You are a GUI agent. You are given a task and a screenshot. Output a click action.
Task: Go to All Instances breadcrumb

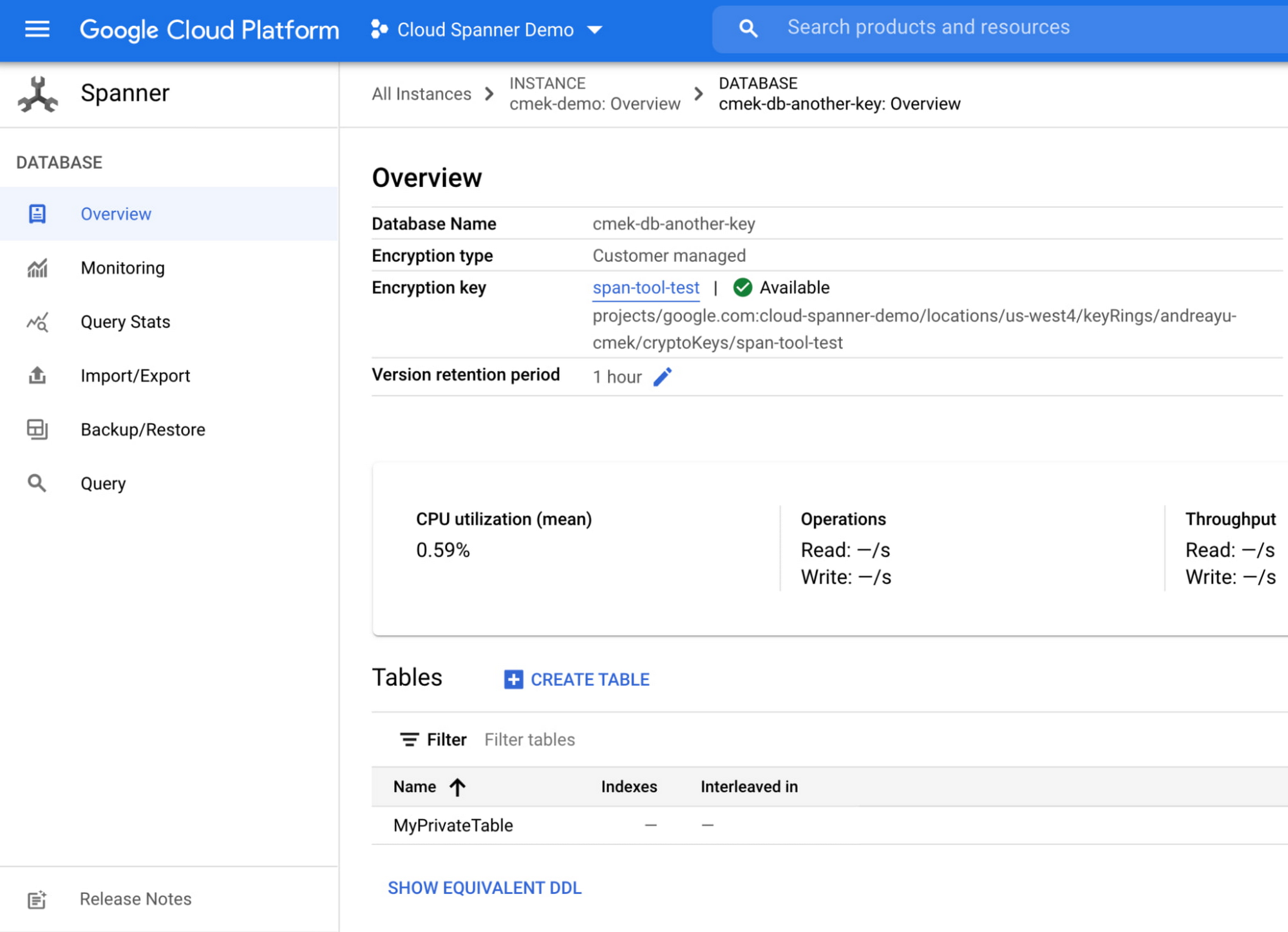tap(421, 94)
